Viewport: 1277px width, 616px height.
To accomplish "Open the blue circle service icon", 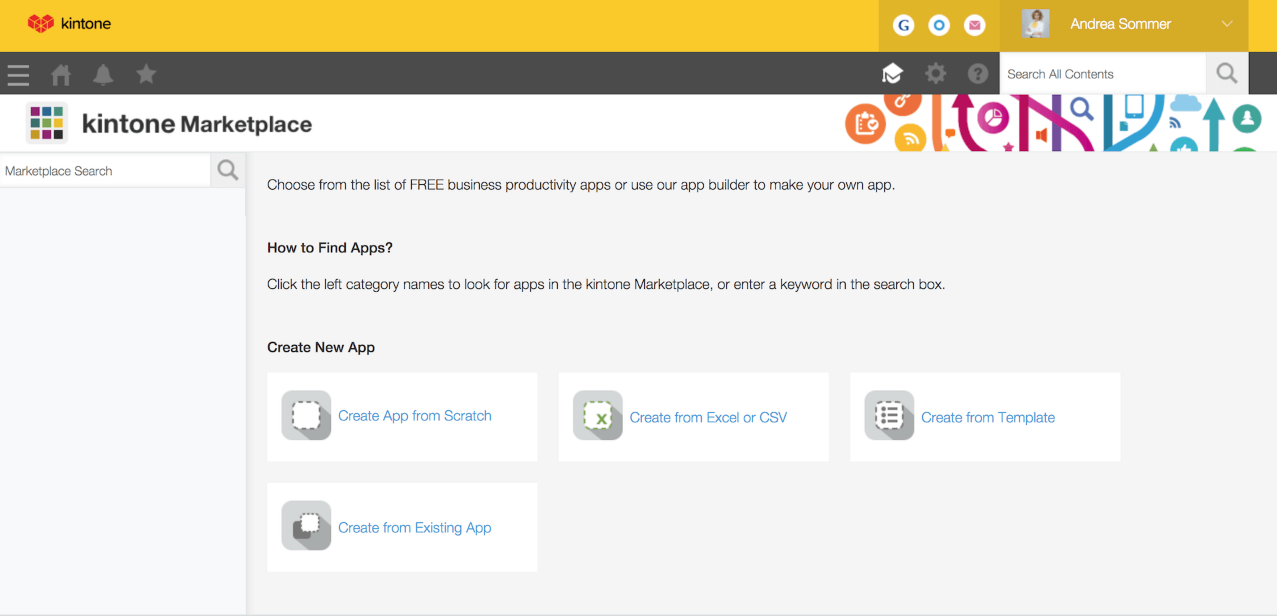I will point(939,26).
